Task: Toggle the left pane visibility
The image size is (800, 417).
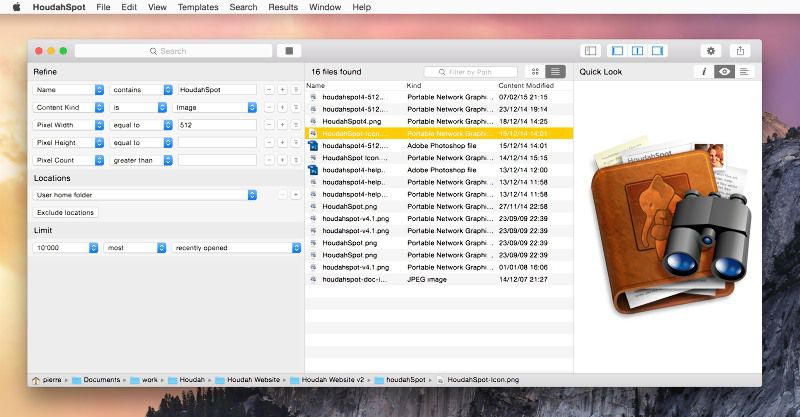Action: point(616,51)
